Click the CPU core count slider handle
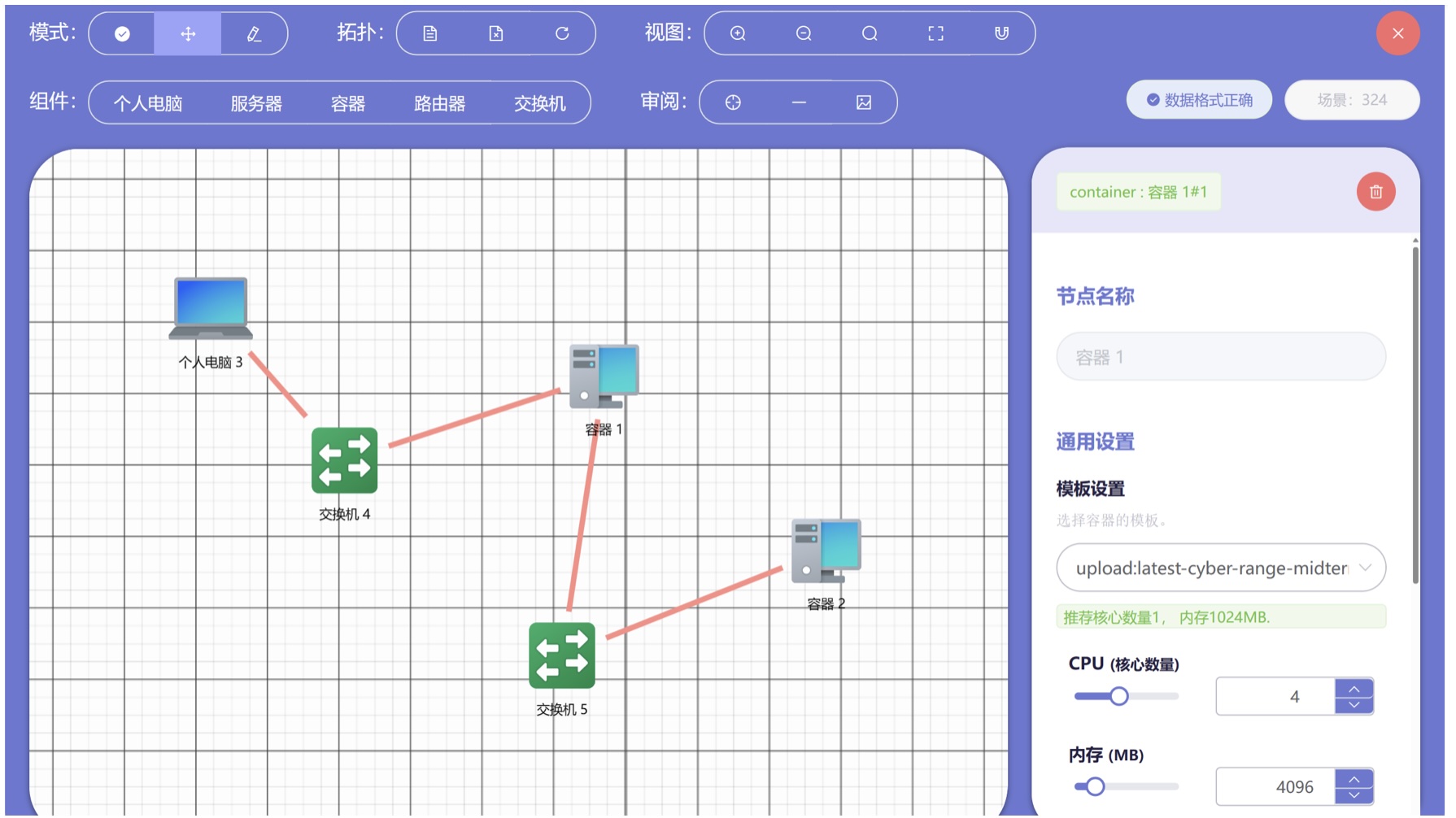The image size is (1456, 818). (x=1119, y=696)
